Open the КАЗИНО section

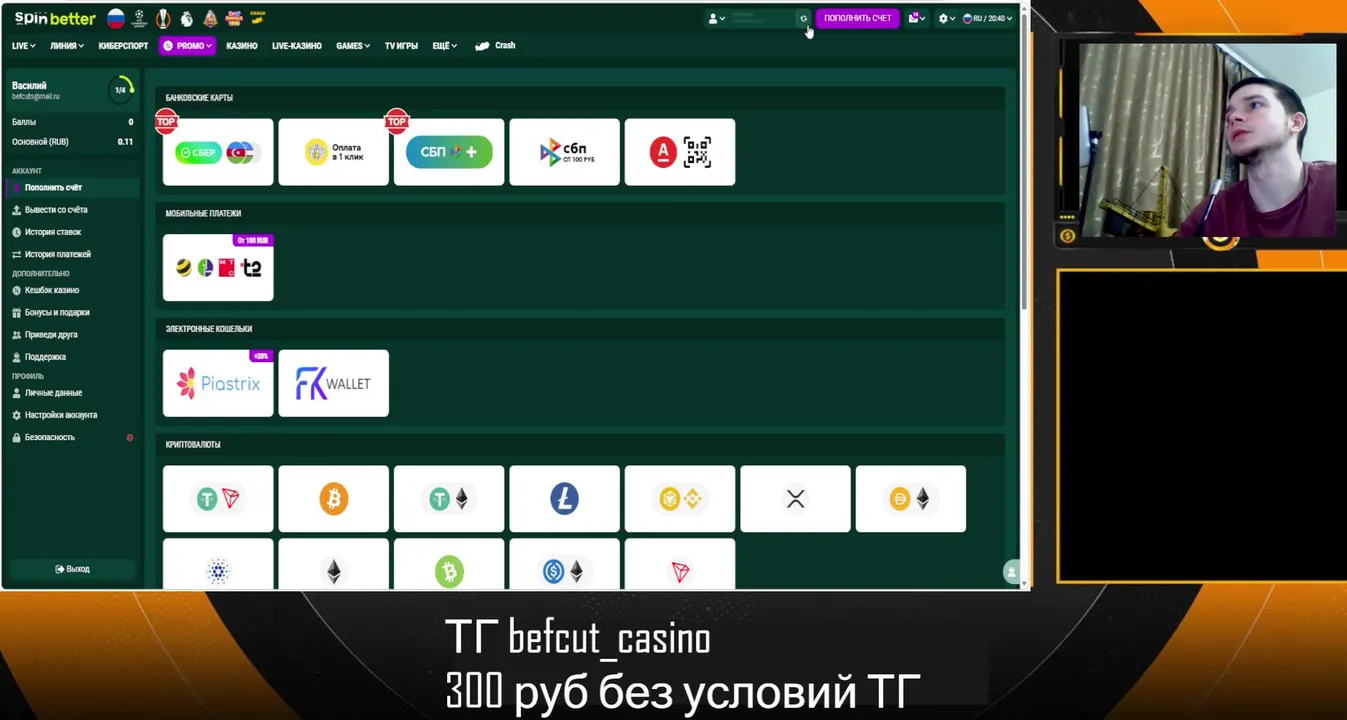tap(242, 46)
